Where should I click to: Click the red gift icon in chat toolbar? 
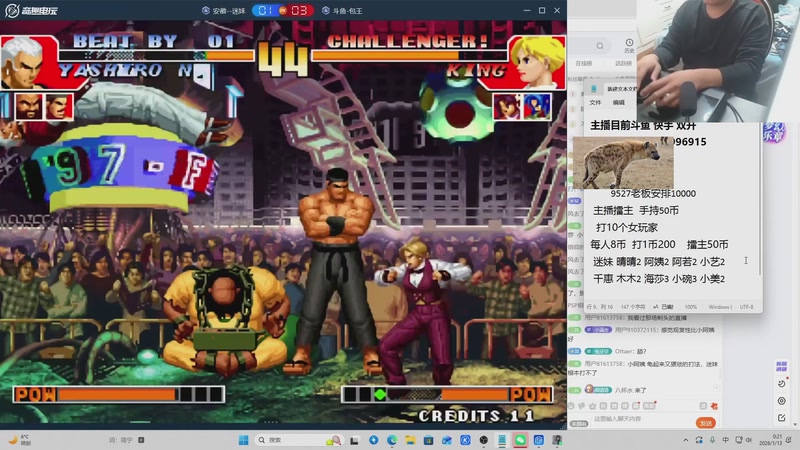pos(714,406)
